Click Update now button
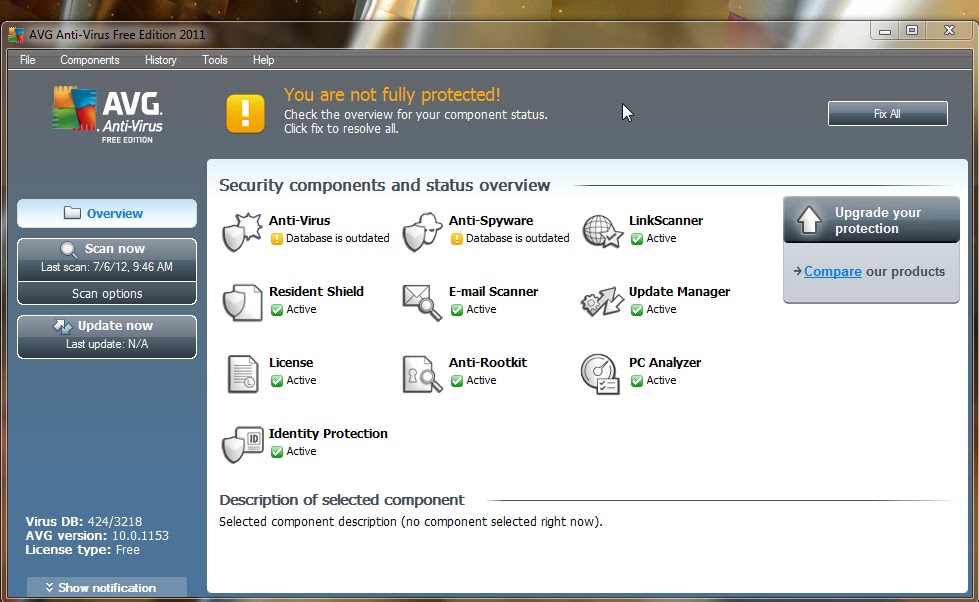This screenshot has width=979, height=602. coord(107,335)
